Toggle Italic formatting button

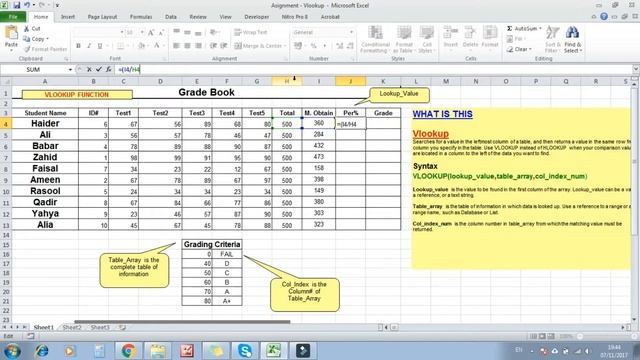coord(89,46)
